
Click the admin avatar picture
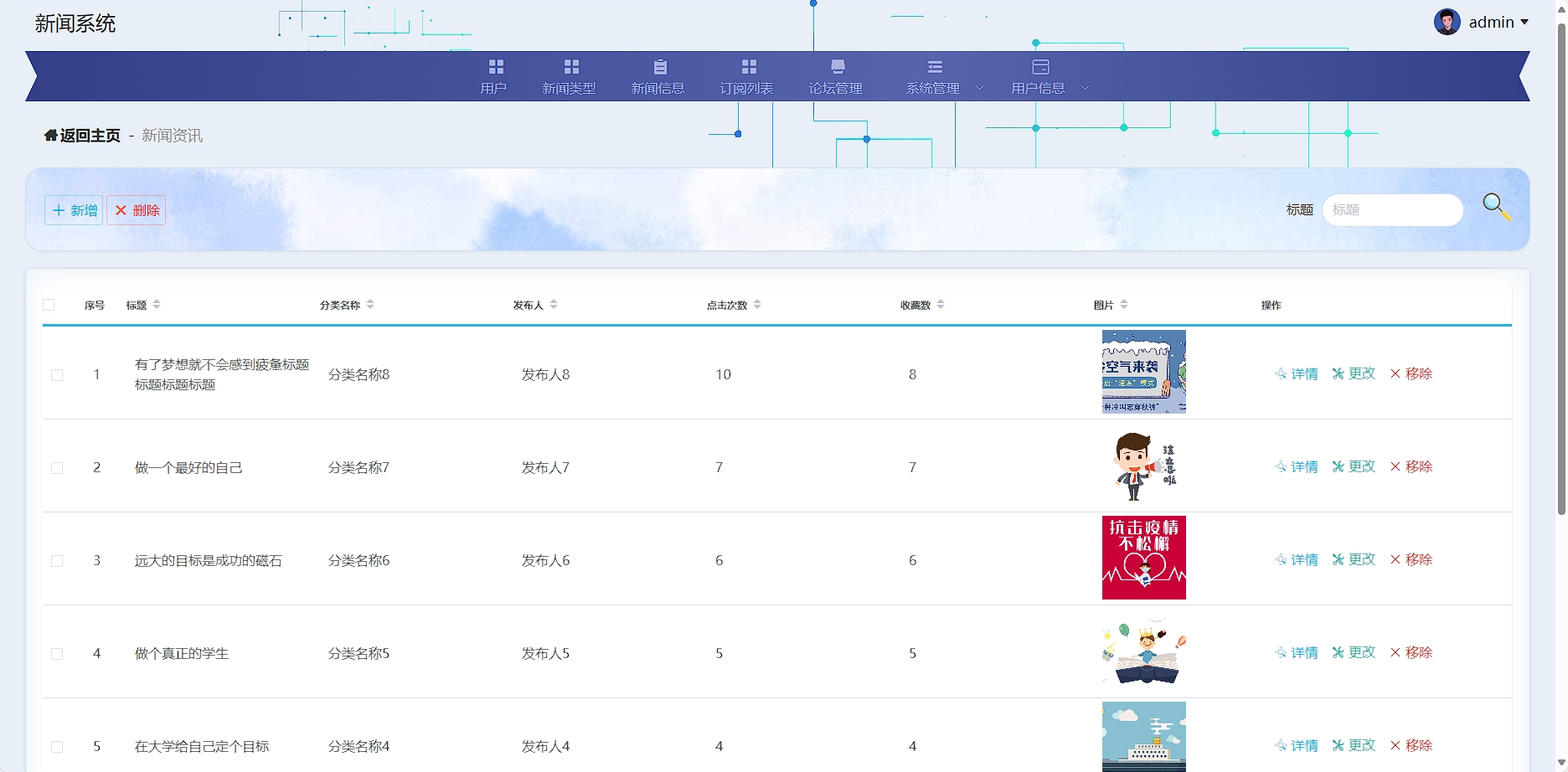pos(1447,23)
